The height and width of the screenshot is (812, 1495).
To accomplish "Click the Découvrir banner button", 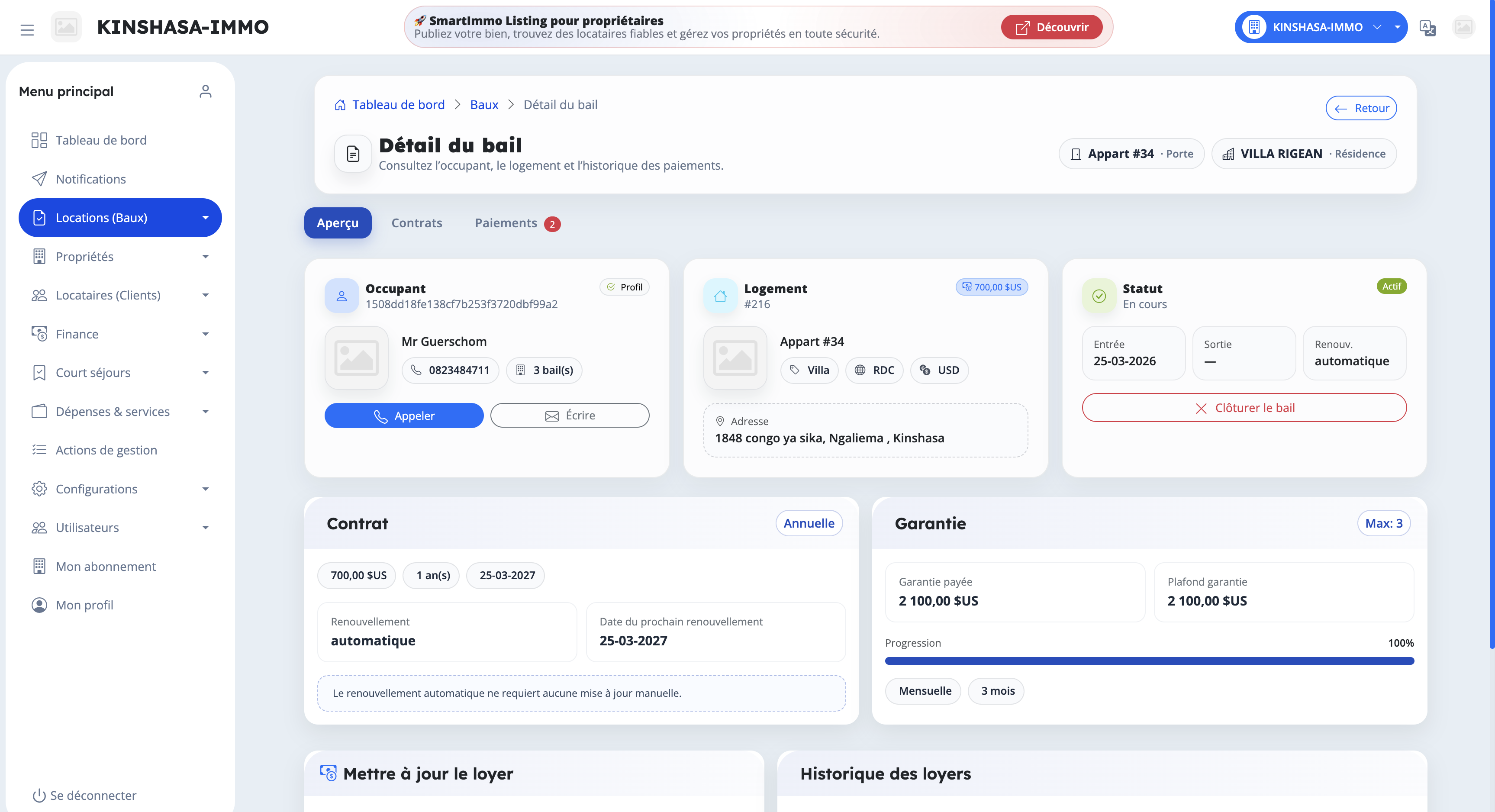I will (1052, 27).
